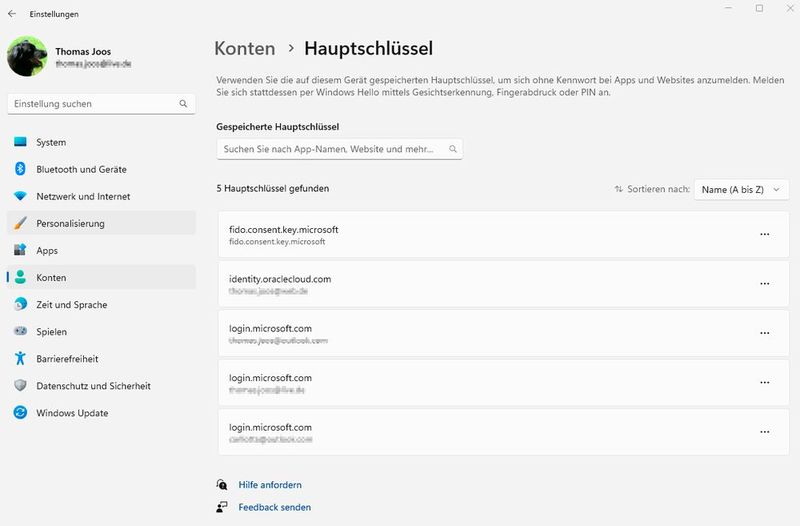
Task: Click the Thomas Joos profile picture
Action: pos(27,56)
